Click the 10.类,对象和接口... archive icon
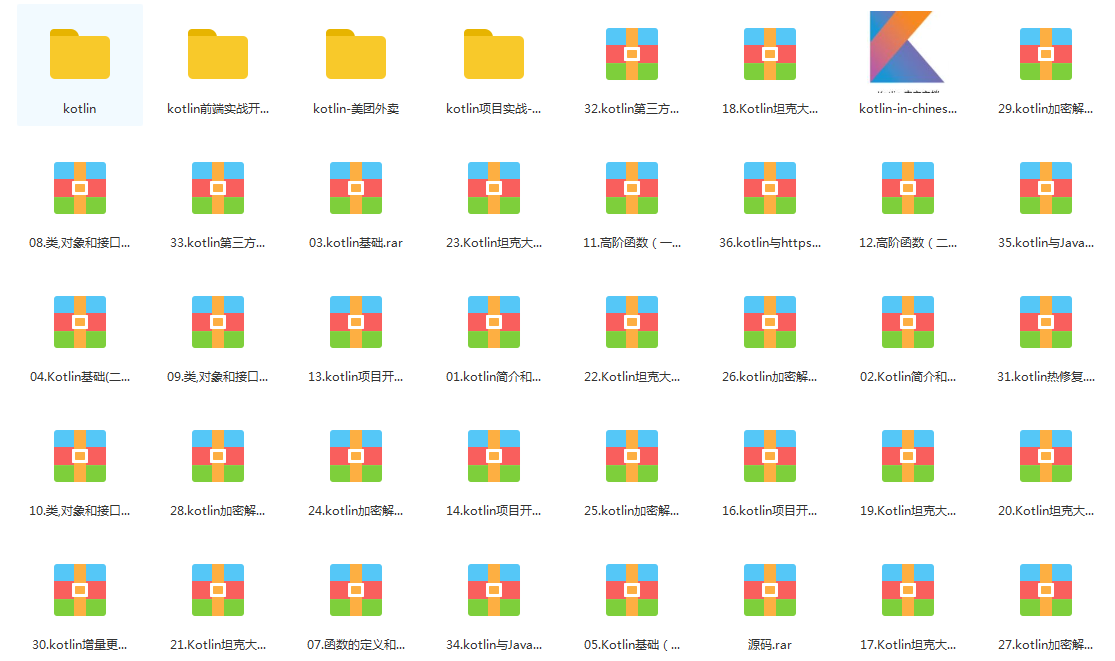The width and height of the screenshot is (1115, 661). pyautogui.click(x=80, y=456)
